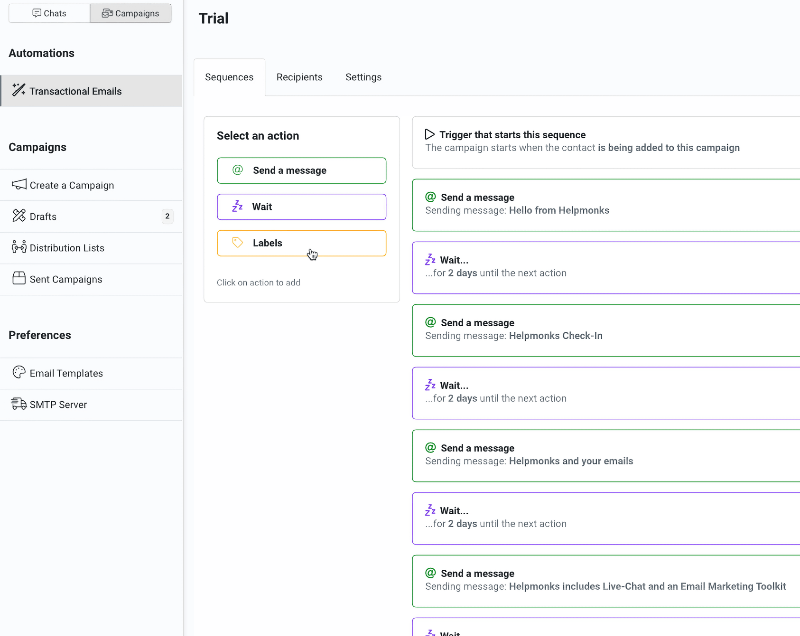Click the Chats speech bubble icon

36,13
